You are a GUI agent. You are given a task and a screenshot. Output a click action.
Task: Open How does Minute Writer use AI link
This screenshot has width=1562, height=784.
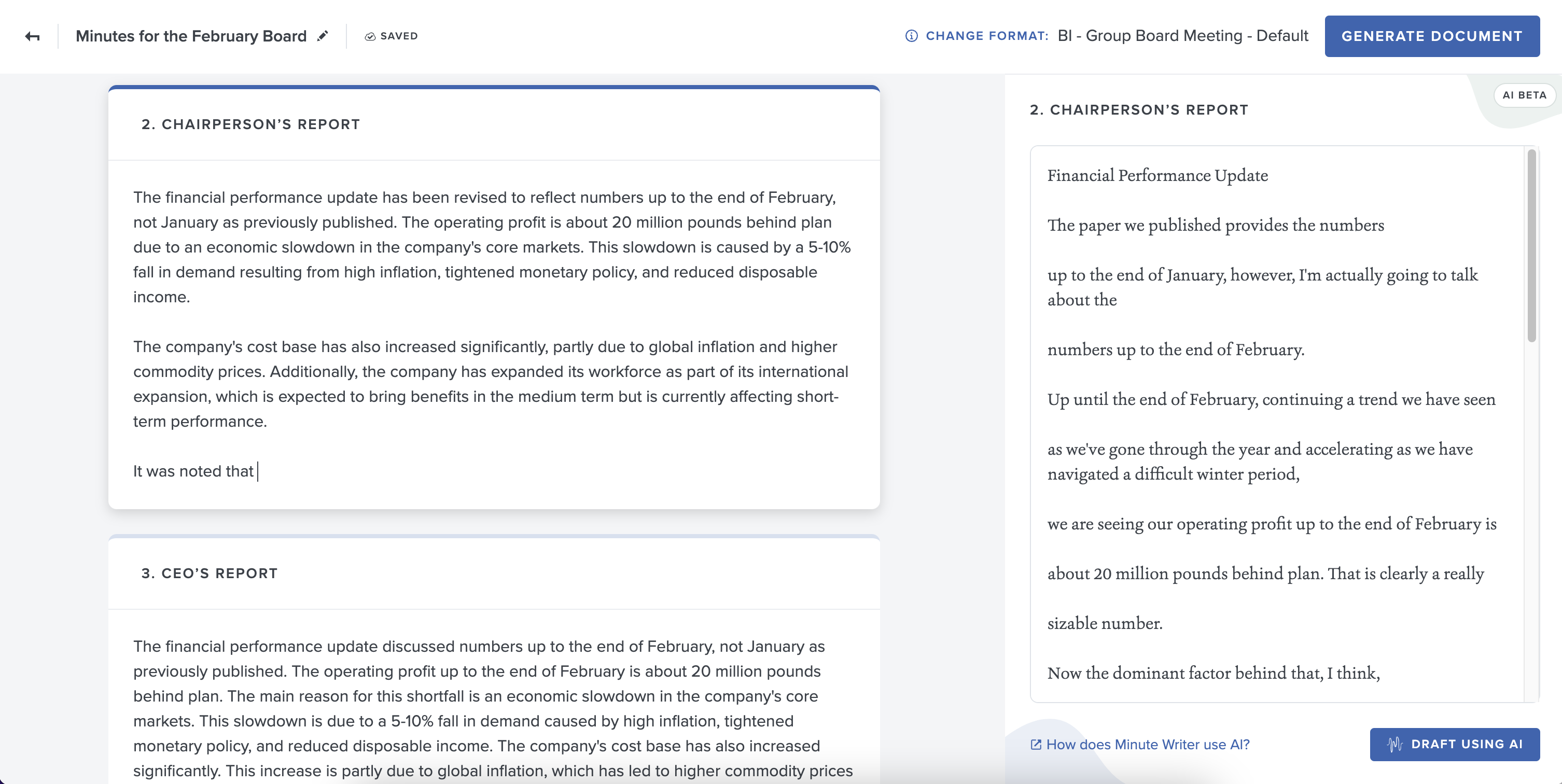pos(1147,745)
